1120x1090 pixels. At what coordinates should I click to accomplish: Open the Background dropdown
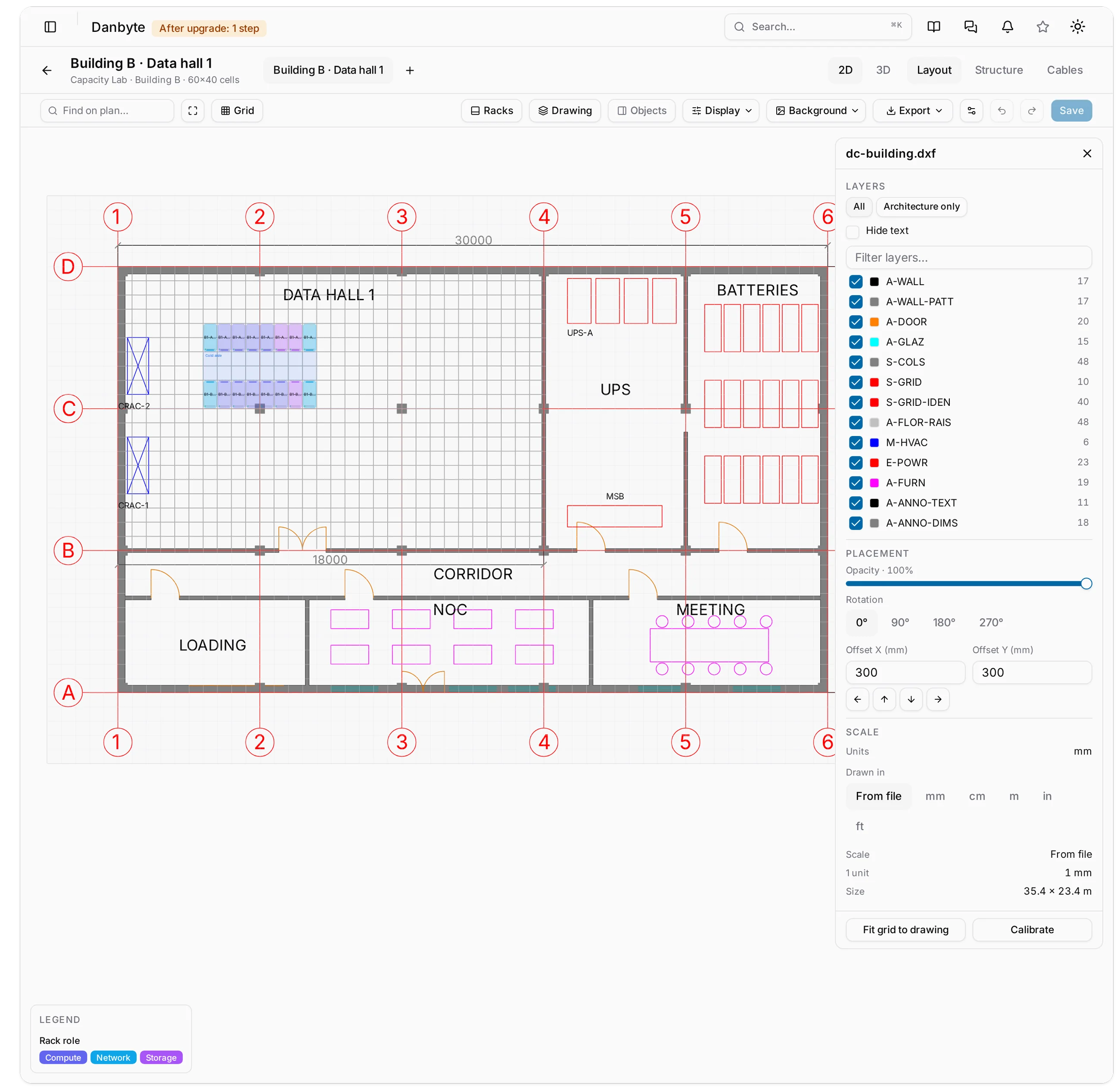tap(815, 110)
